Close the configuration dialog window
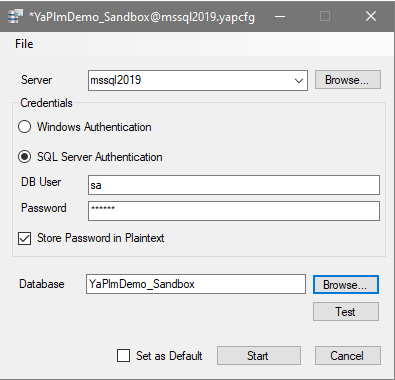Screen dimensions: 395x380 click(x=371, y=16)
